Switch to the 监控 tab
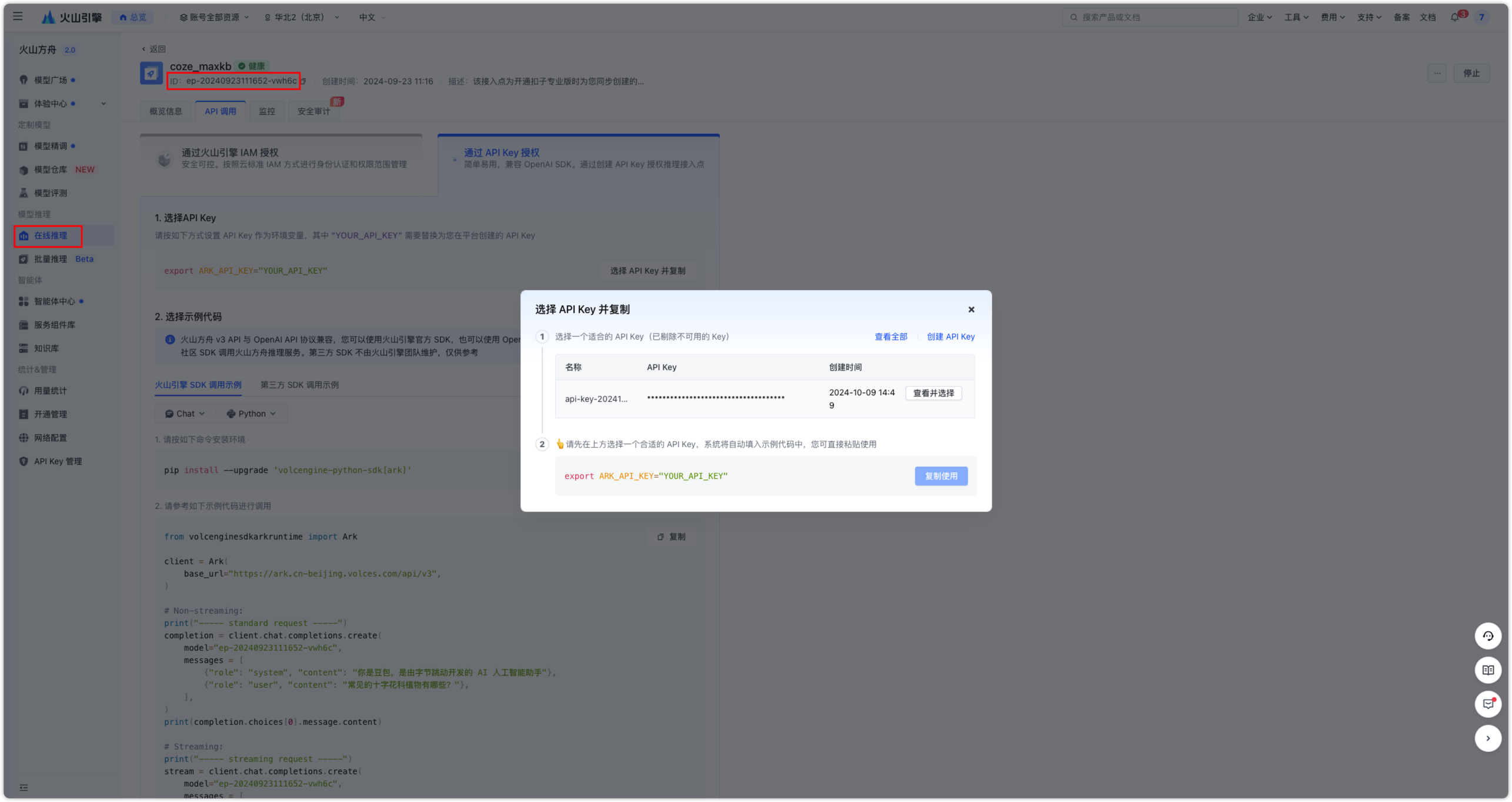This screenshot has height=802, width=1512. coord(266,111)
